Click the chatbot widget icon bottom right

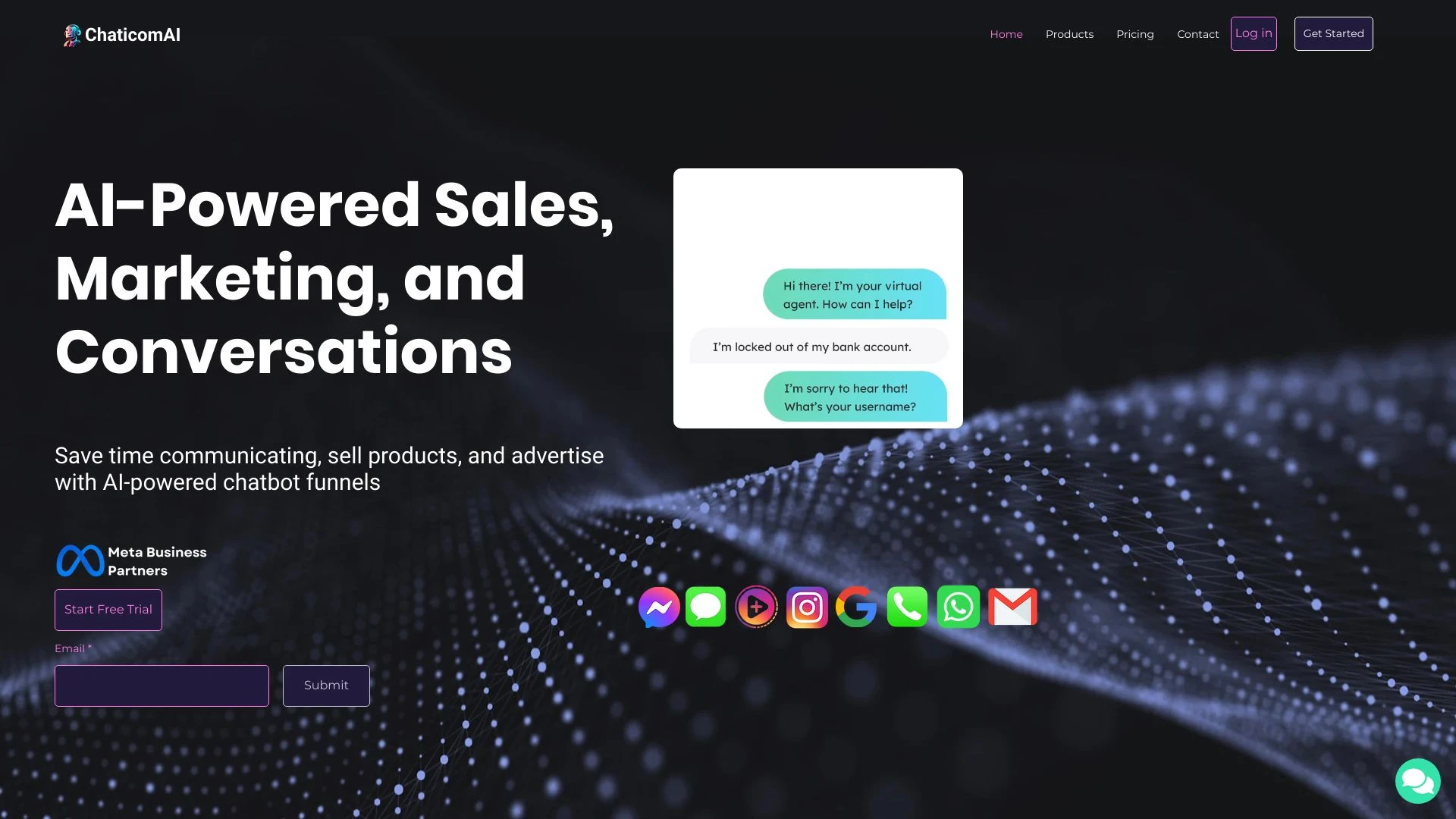(1418, 780)
